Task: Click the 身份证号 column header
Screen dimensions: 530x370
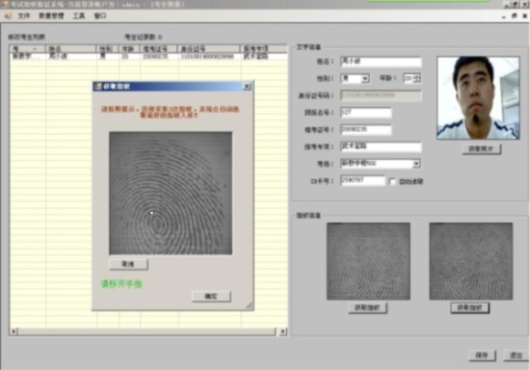Action: point(209,49)
